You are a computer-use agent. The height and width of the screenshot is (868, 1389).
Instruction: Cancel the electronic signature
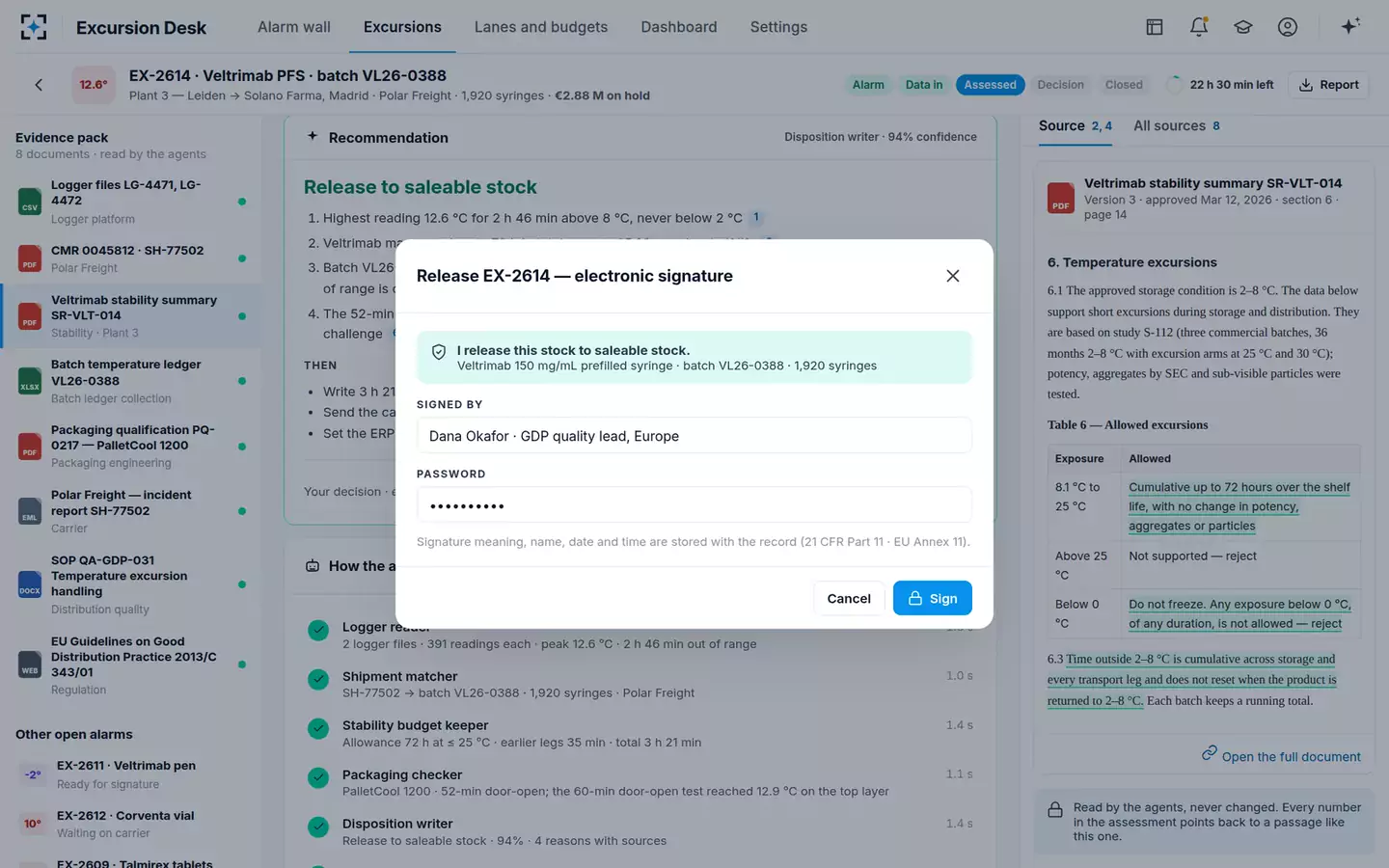[849, 598]
